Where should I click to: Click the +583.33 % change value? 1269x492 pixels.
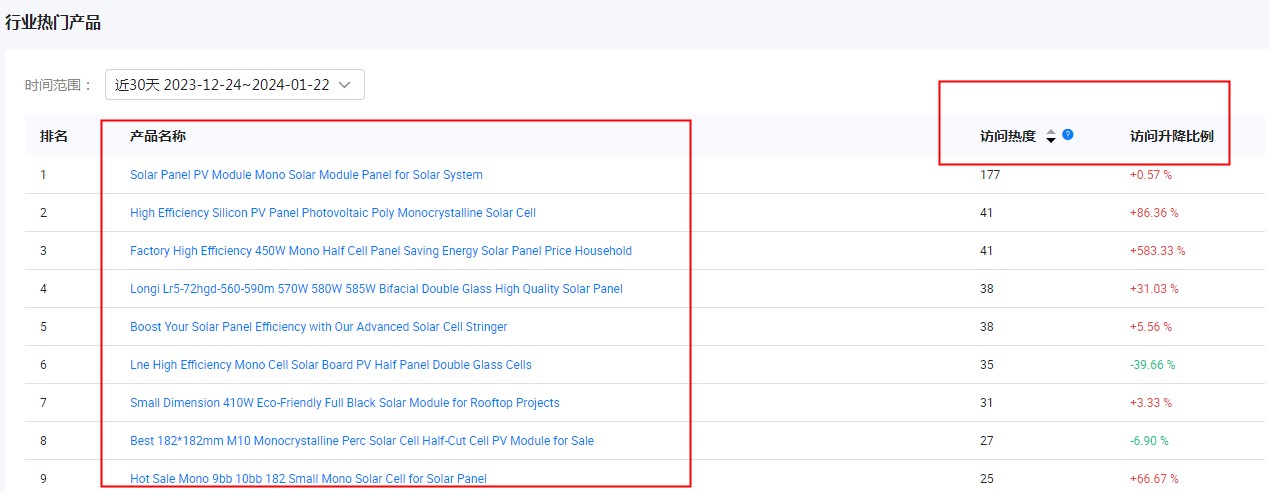coord(1157,251)
